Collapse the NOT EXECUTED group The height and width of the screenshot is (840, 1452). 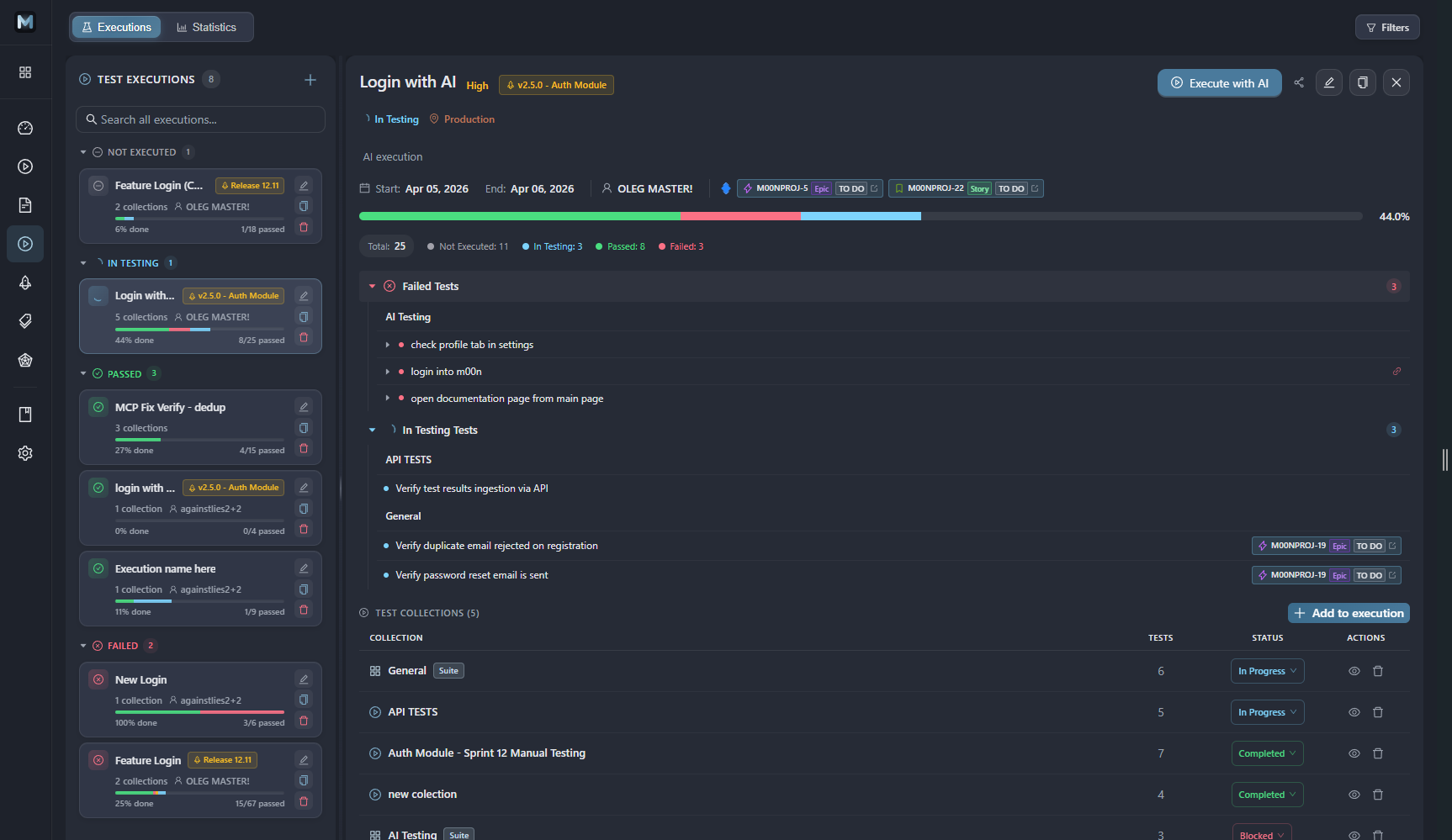(83, 152)
